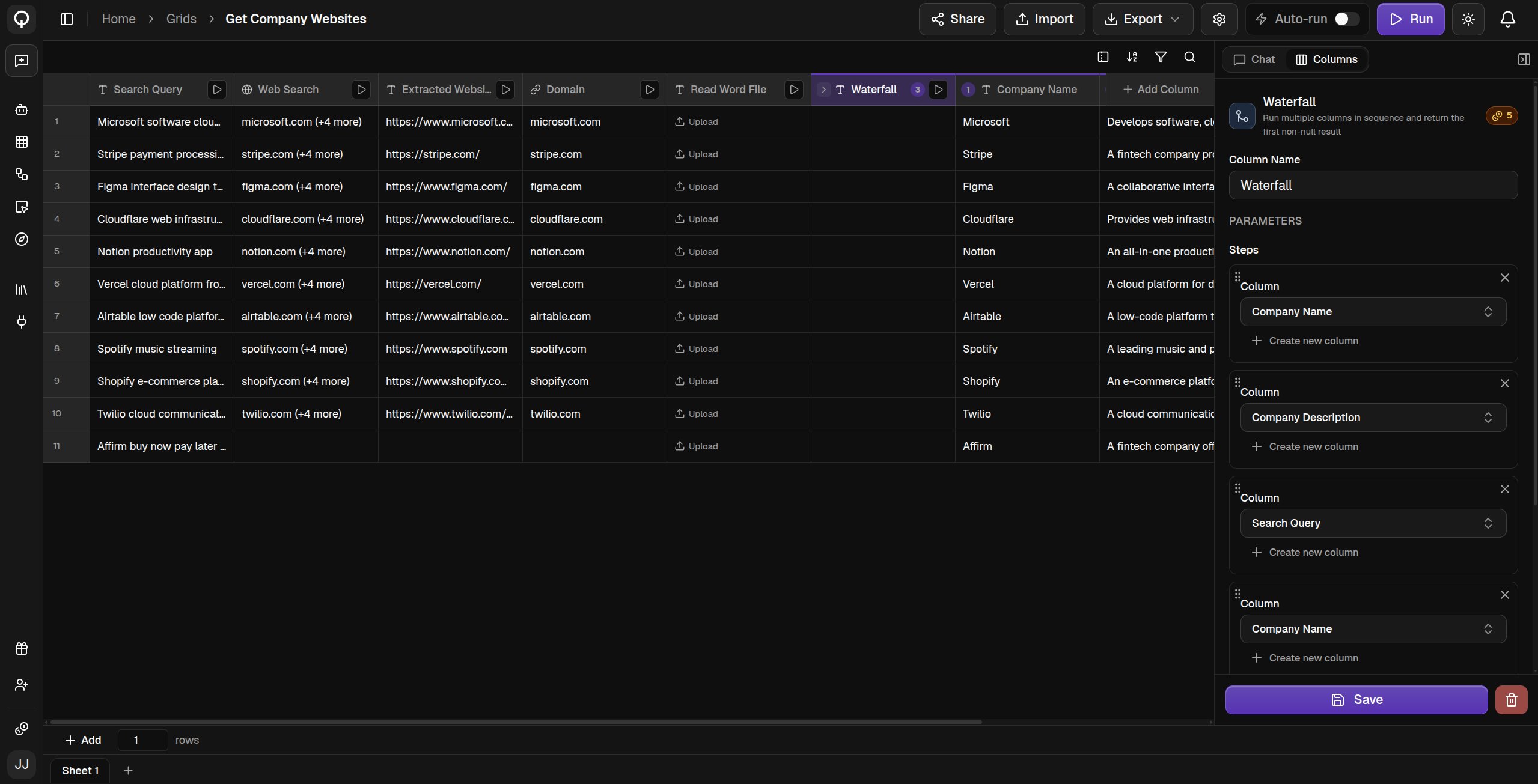Image resolution: width=1538 pixels, height=784 pixels.
Task: Create new column under Company Description step
Action: point(1305,446)
